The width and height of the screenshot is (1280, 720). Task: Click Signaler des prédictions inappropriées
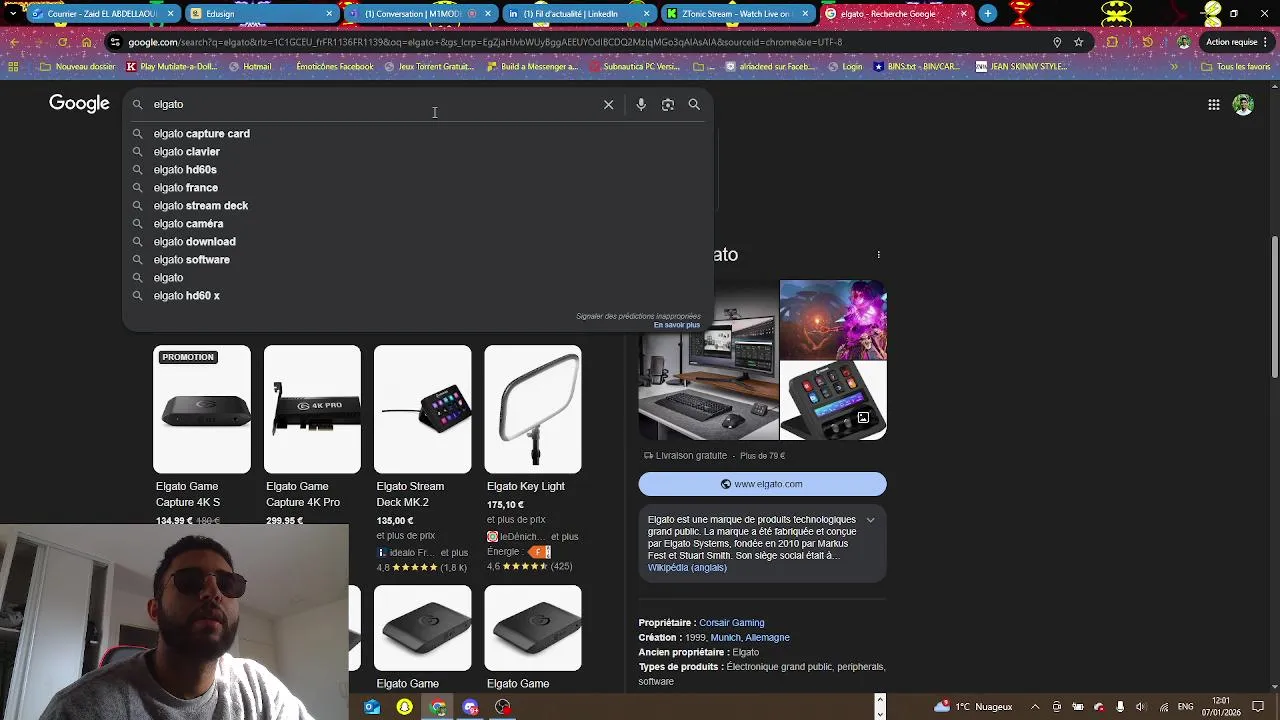638,316
